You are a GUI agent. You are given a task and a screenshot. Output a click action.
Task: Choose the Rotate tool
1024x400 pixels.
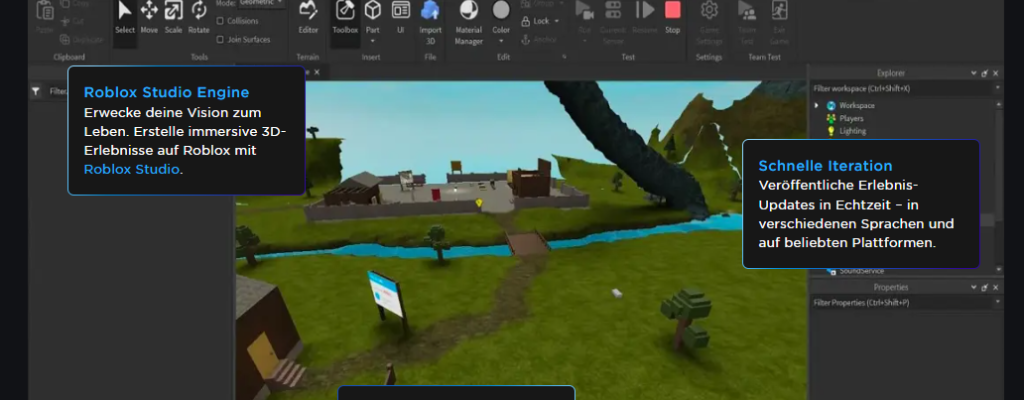[199, 15]
